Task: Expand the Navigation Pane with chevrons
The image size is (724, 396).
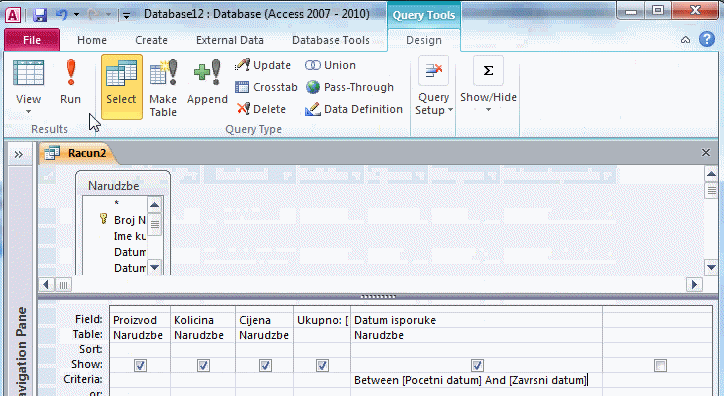Action: [18, 154]
